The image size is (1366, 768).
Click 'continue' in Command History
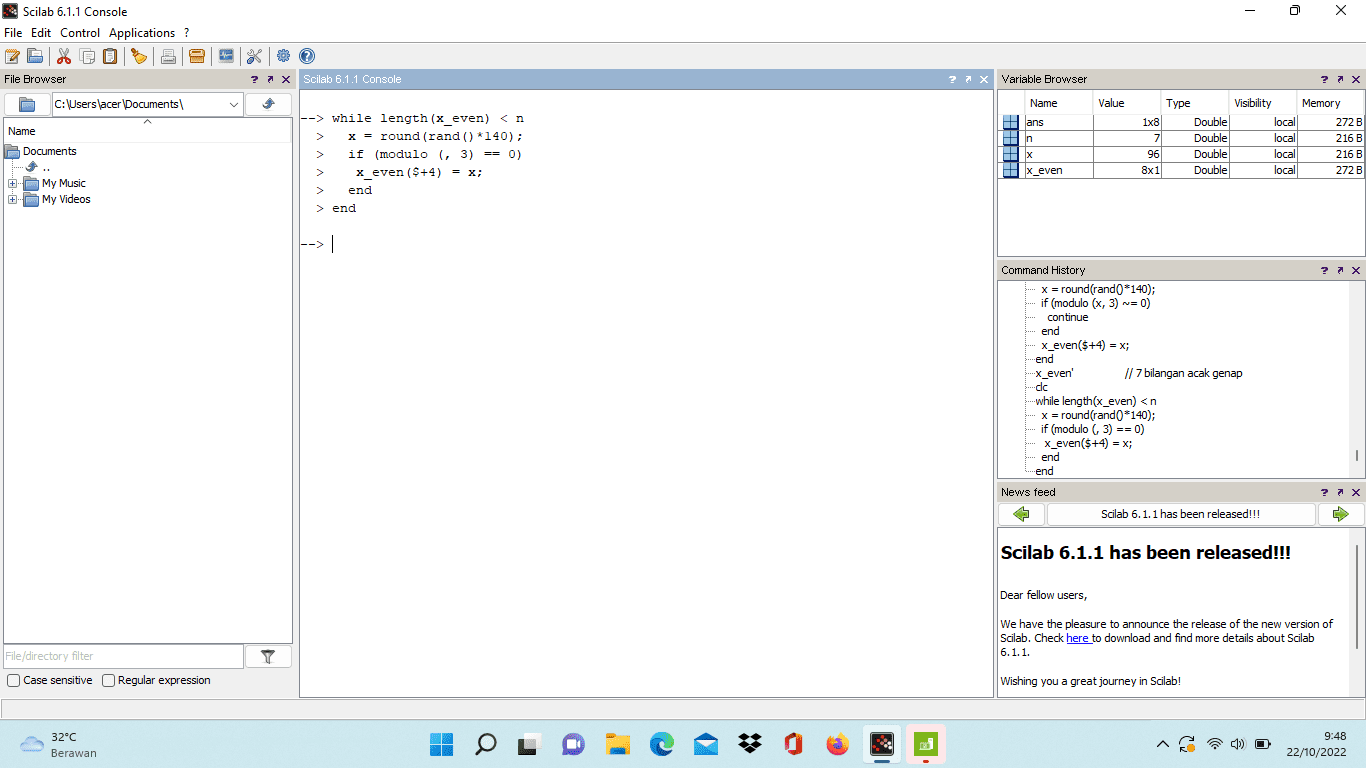1068,317
